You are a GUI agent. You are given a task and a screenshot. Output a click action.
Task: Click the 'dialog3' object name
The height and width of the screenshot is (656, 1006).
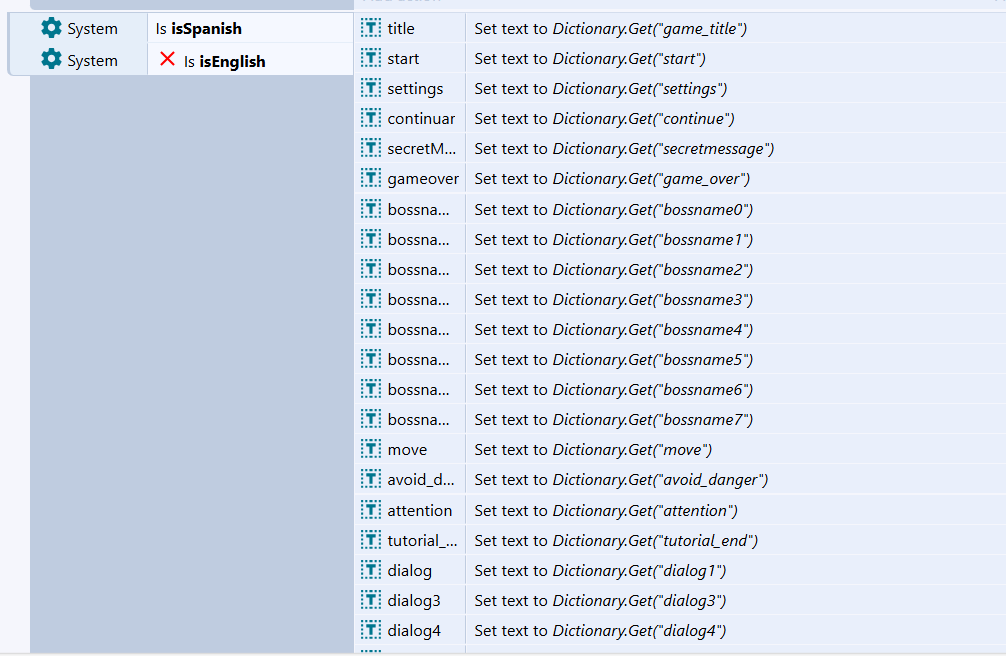[x=414, y=601]
